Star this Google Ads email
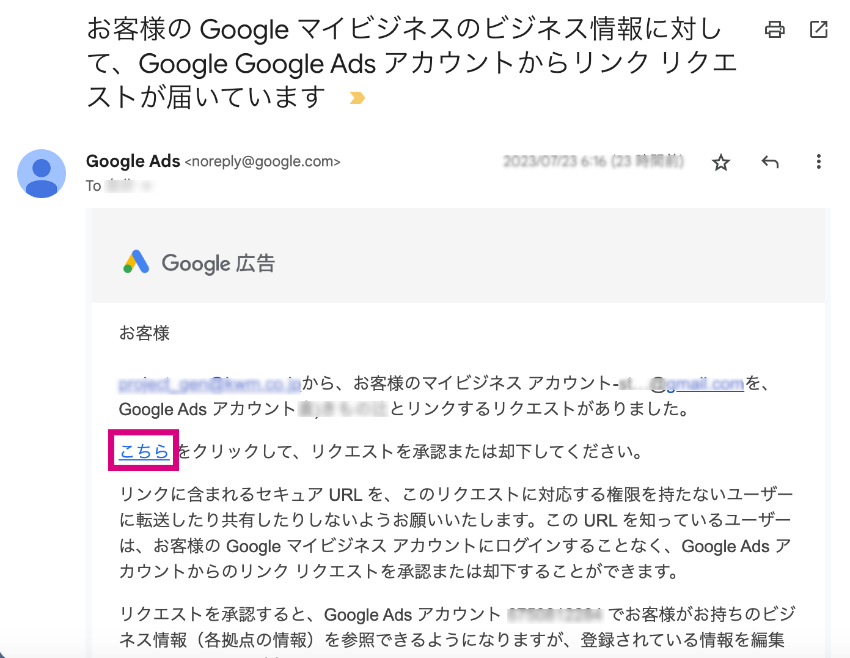This screenshot has height=658, width=850. click(x=721, y=162)
